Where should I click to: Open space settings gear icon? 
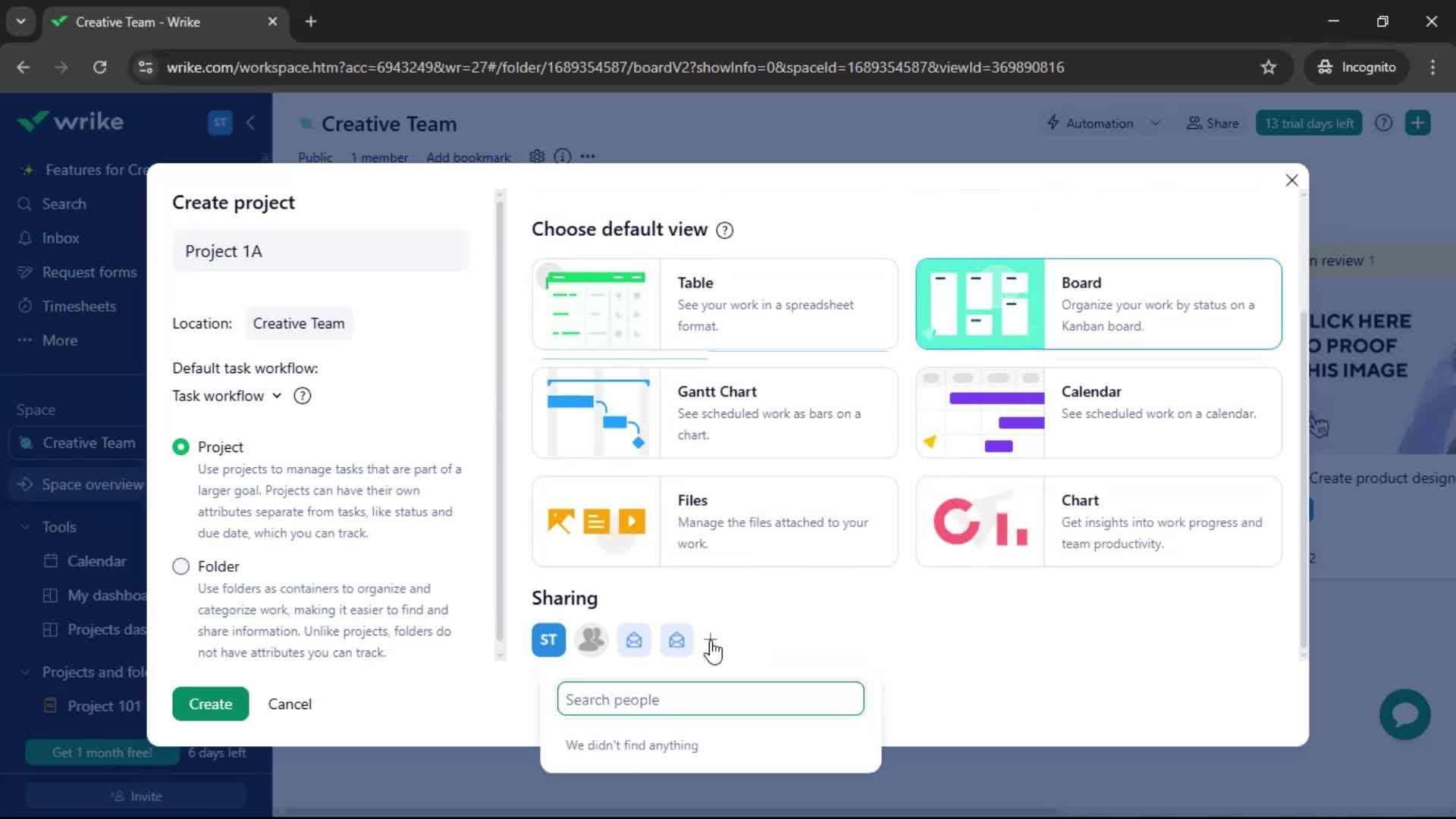[537, 156]
